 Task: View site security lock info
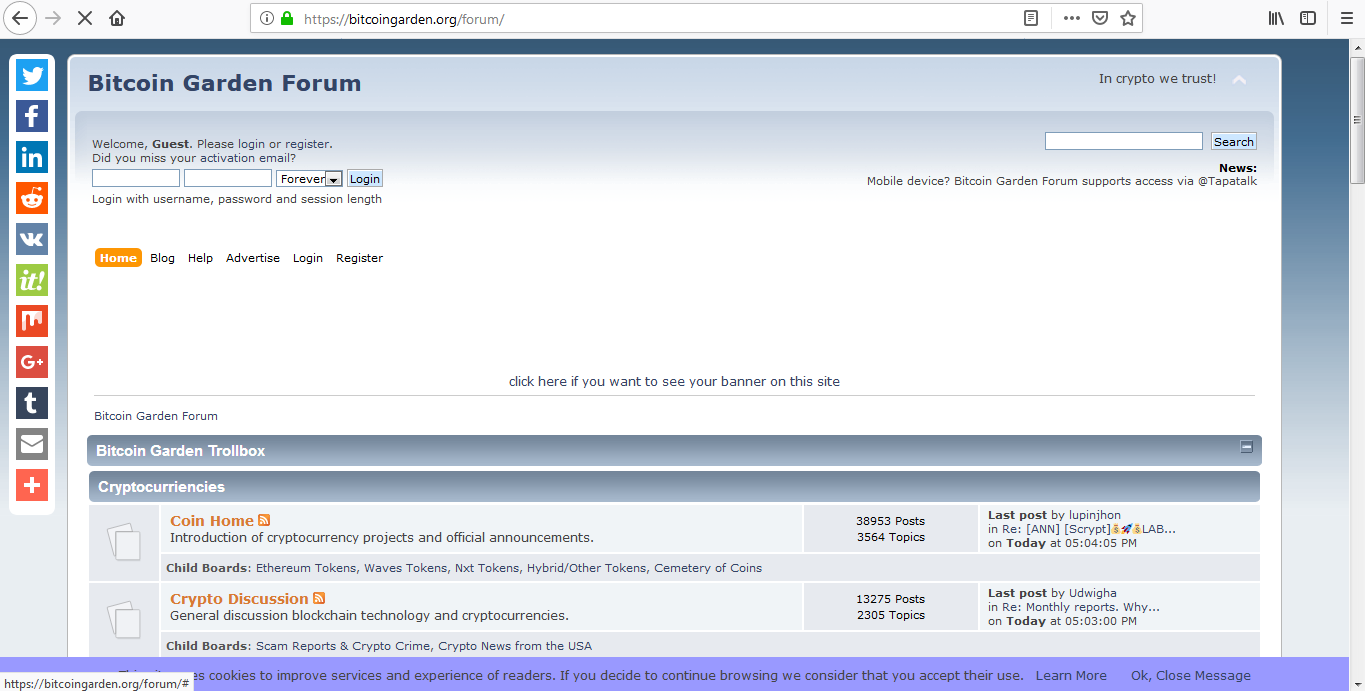click(x=287, y=18)
